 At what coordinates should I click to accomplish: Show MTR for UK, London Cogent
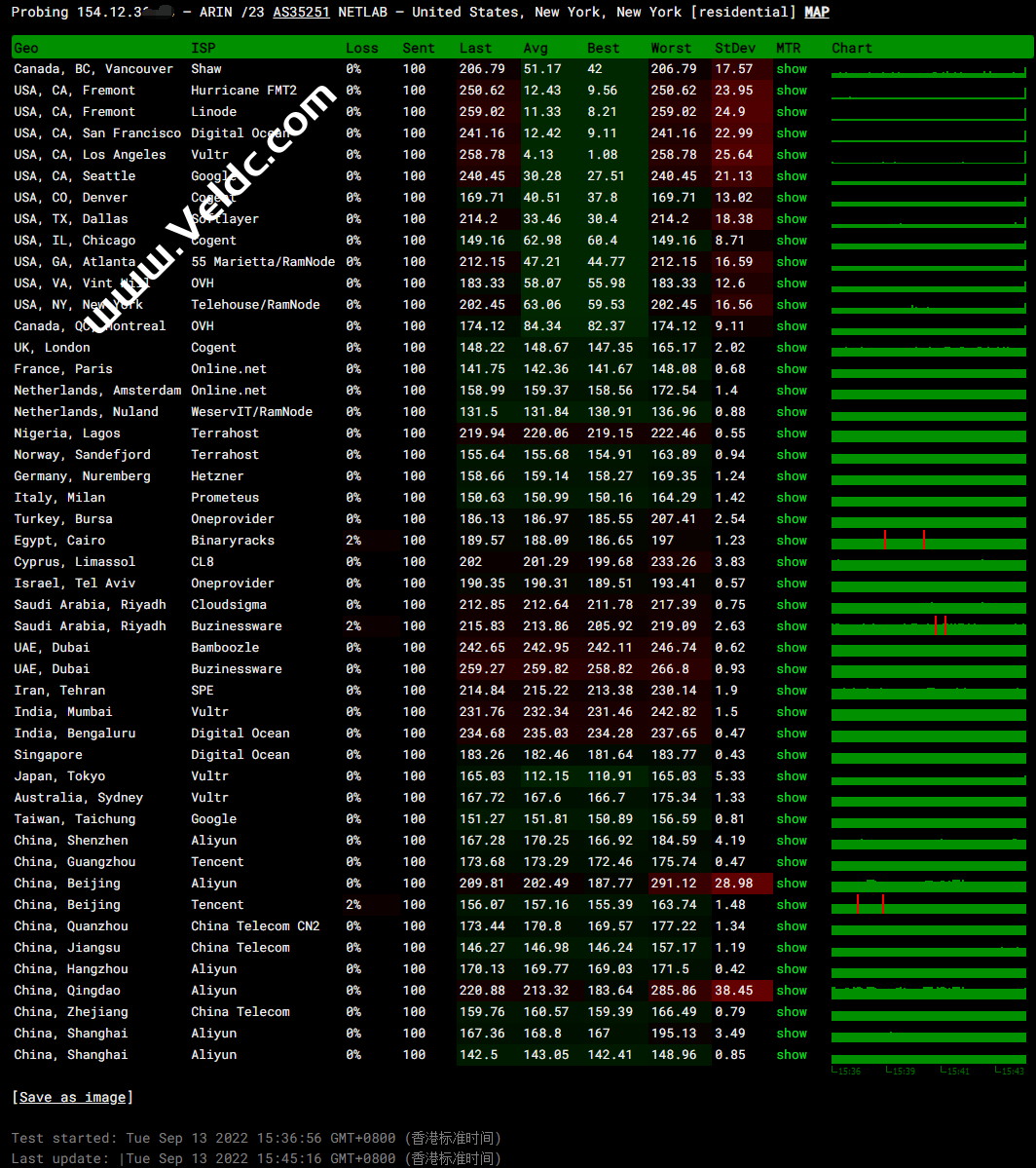[x=791, y=348]
